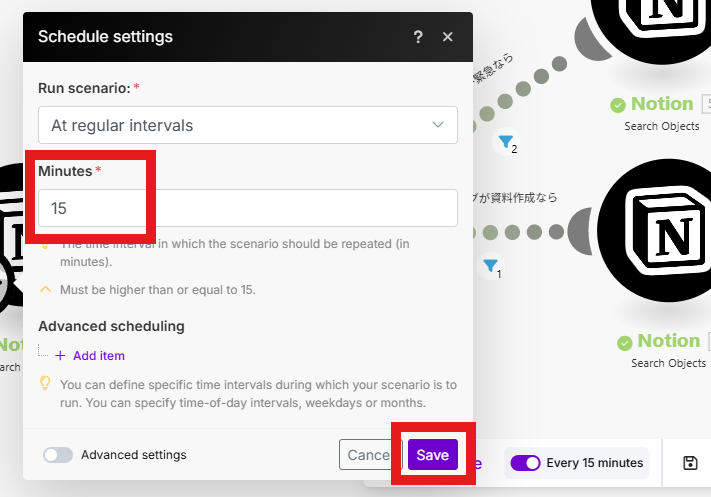Close the Schedule settings dialog
The image size is (711, 497).
[x=448, y=37]
